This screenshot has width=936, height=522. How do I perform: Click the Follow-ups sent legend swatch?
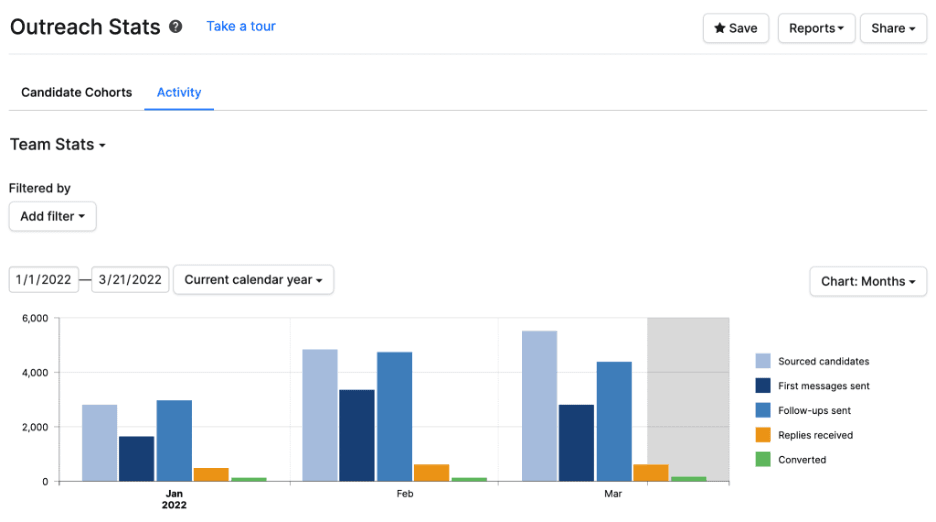point(763,410)
